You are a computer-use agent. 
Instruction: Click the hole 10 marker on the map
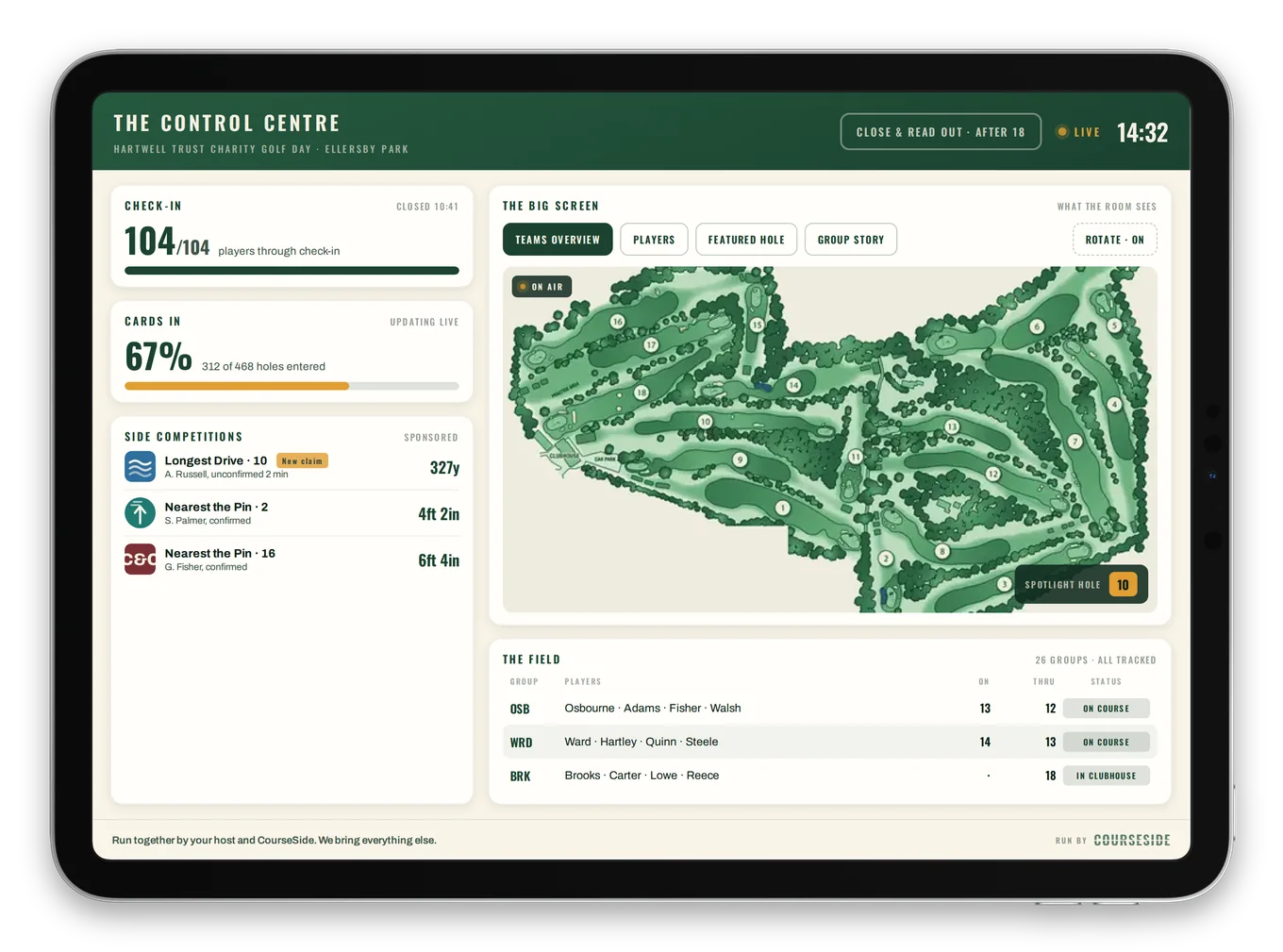click(705, 421)
